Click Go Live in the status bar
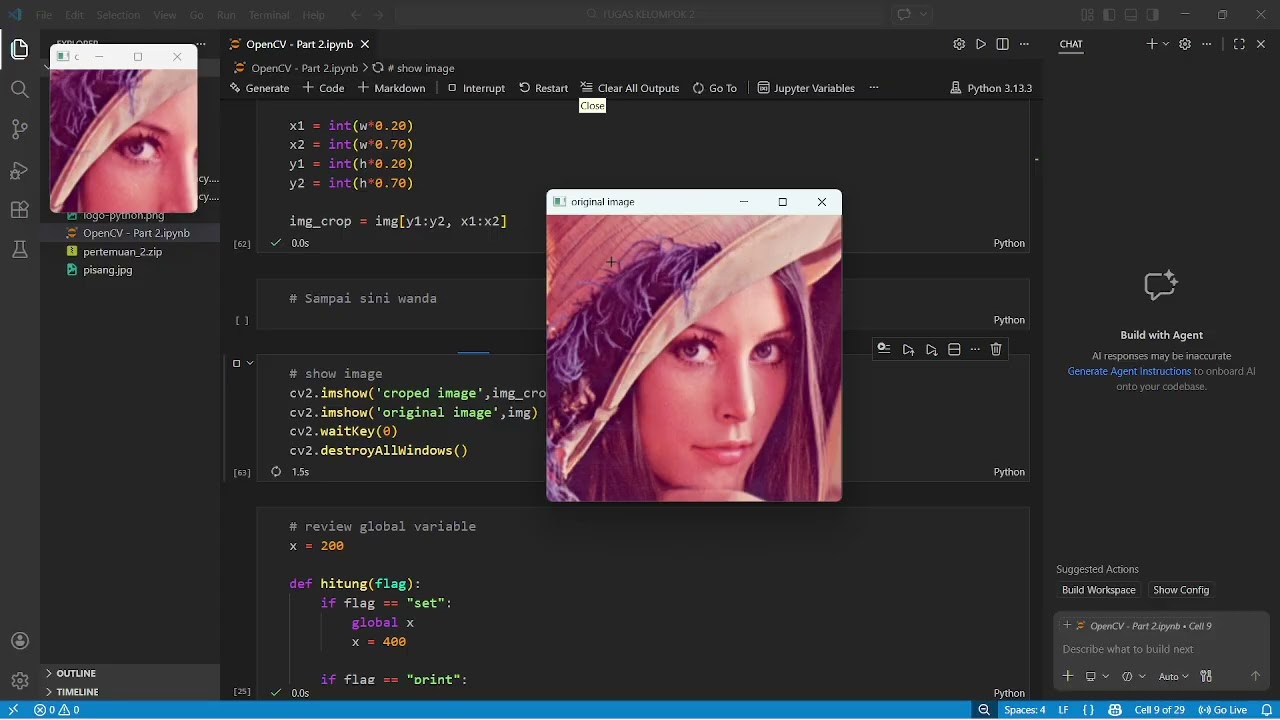 coord(1222,710)
